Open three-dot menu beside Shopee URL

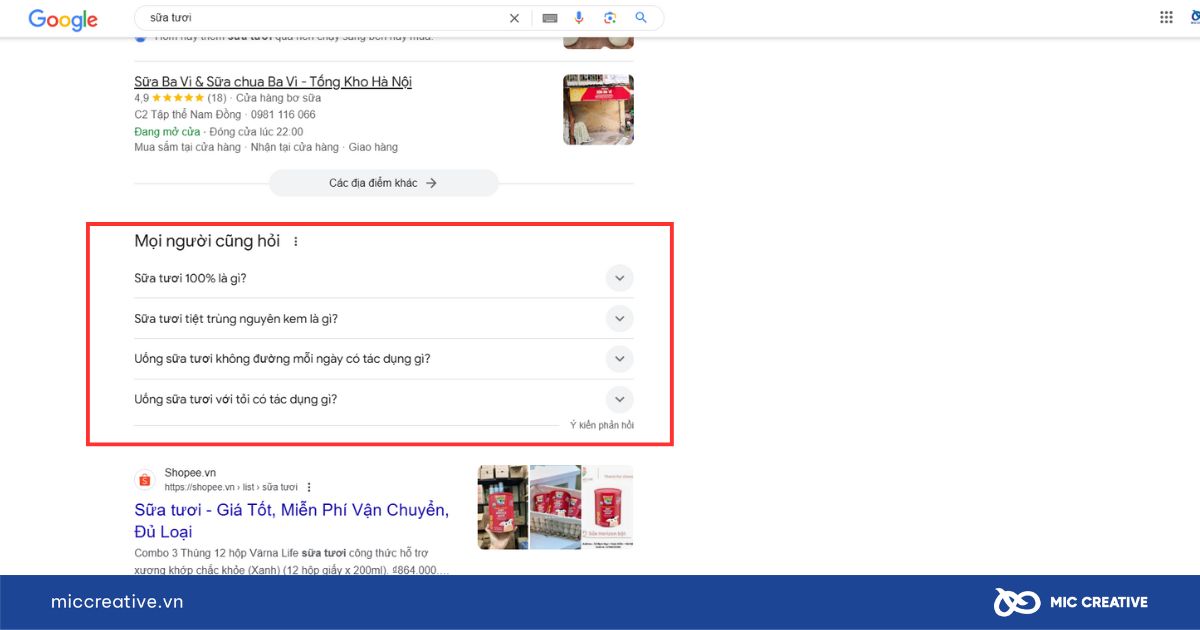pos(309,487)
